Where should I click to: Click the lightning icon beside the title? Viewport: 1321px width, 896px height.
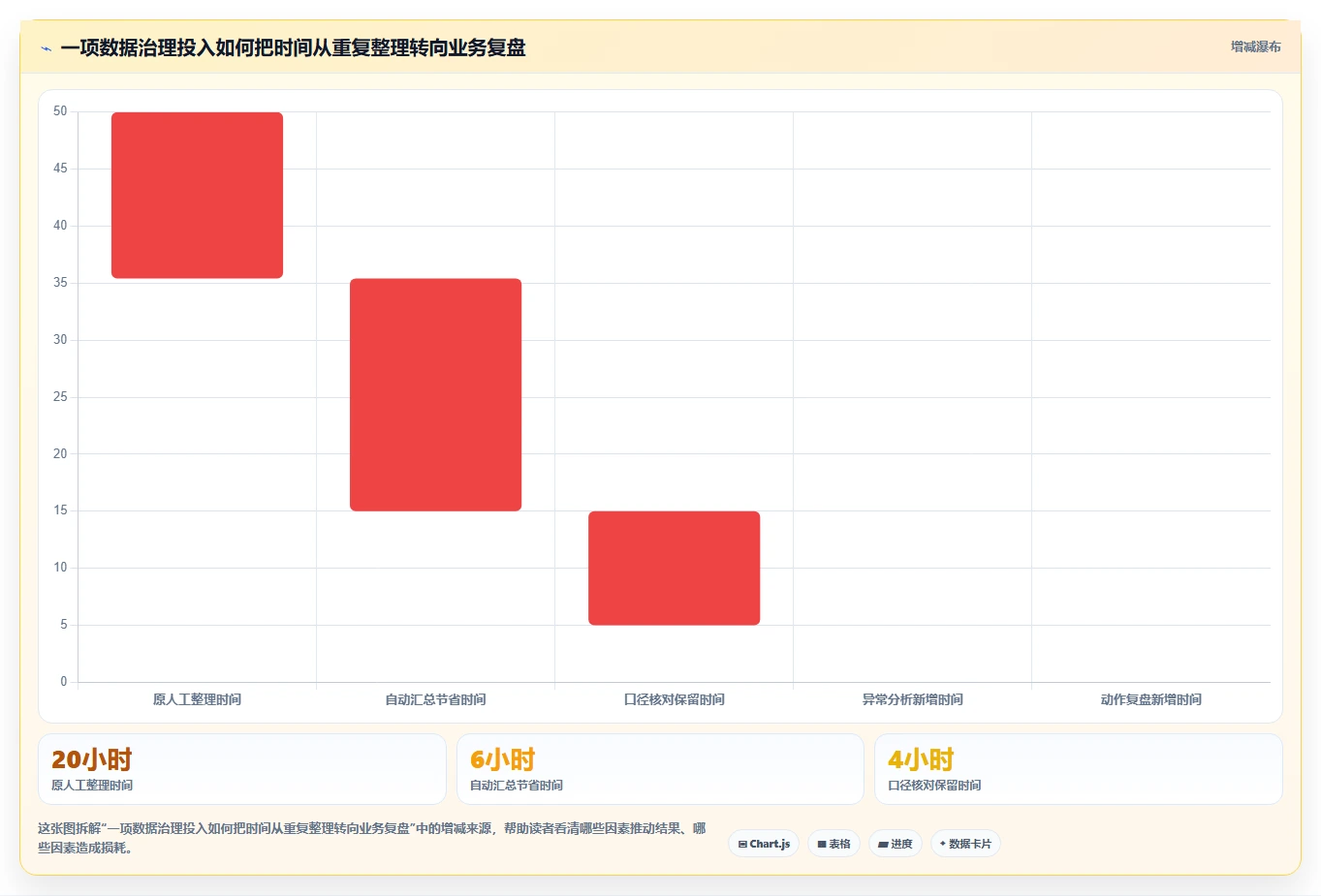tap(46, 48)
